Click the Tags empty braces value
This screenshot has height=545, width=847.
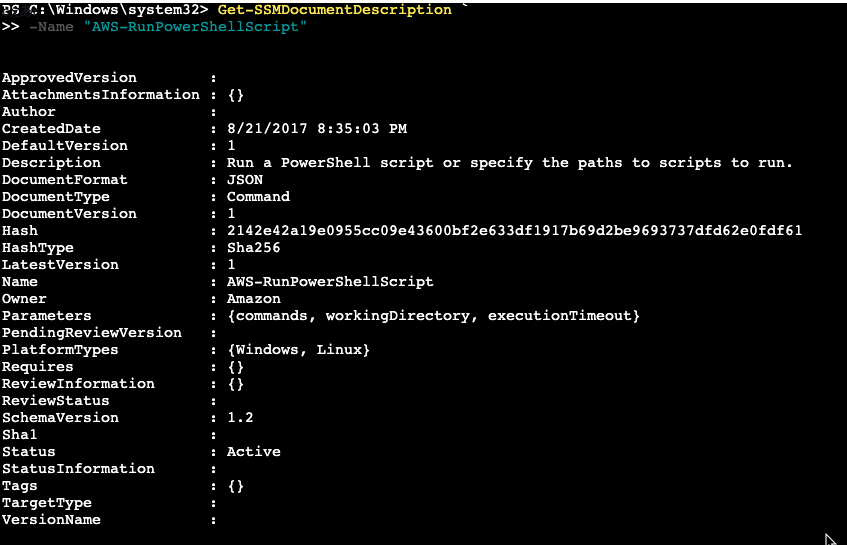click(x=236, y=486)
